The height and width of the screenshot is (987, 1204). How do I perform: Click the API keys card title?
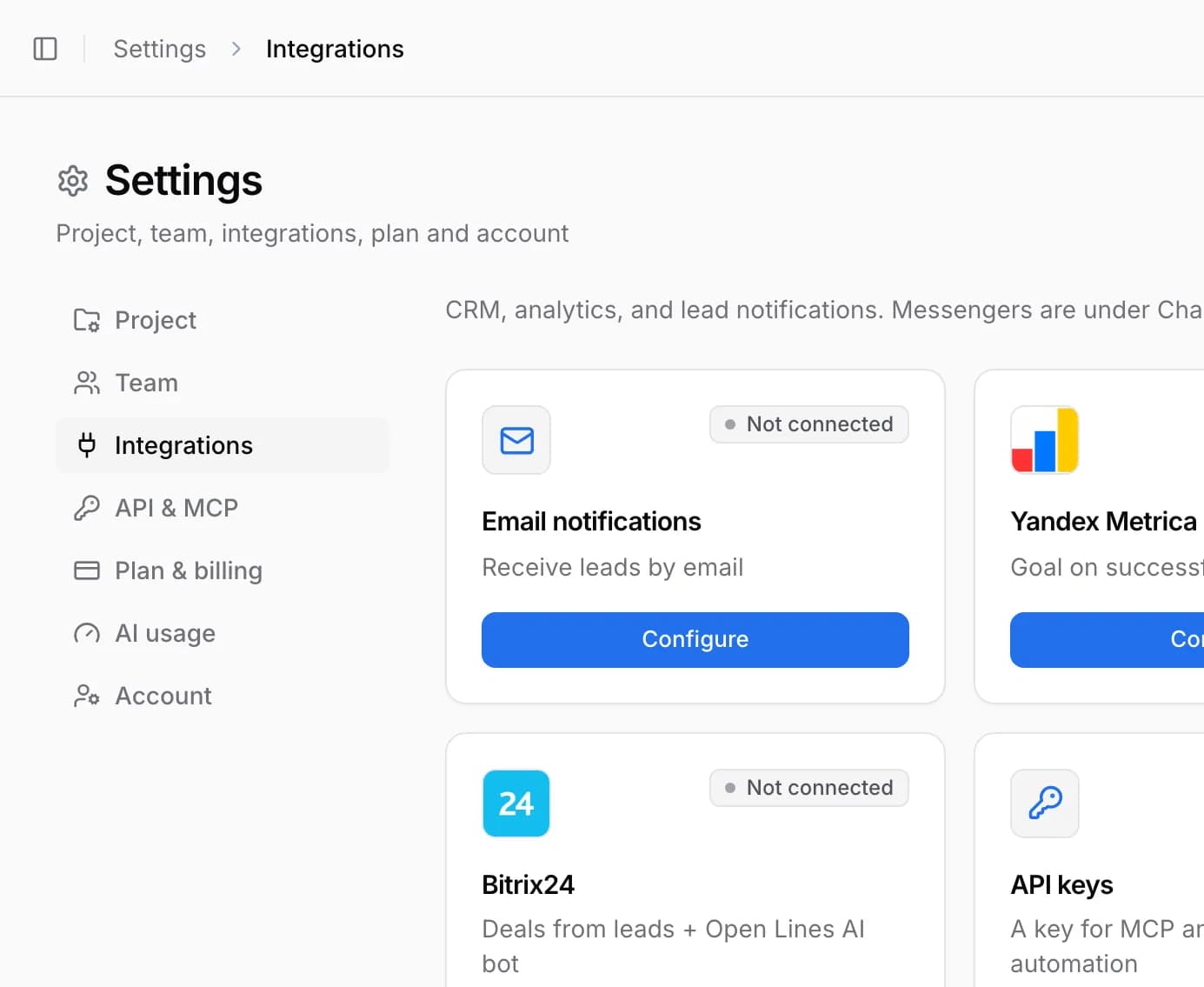1062,884
